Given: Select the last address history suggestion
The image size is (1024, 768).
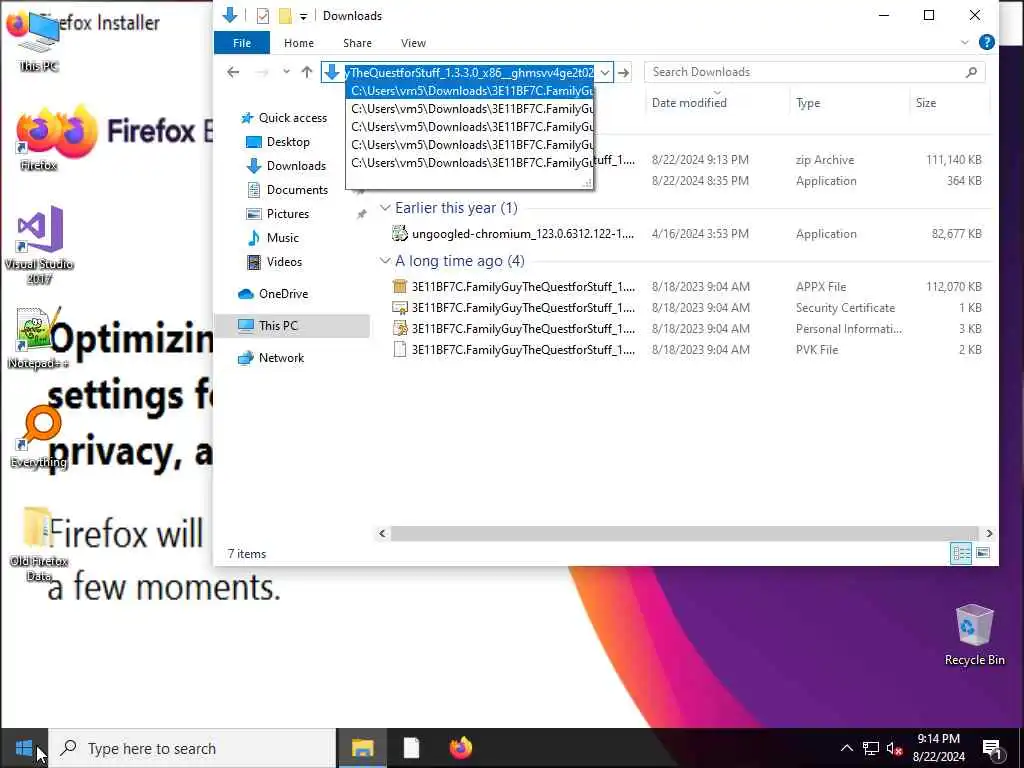Looking at the screenshot, I should (470, 163).
